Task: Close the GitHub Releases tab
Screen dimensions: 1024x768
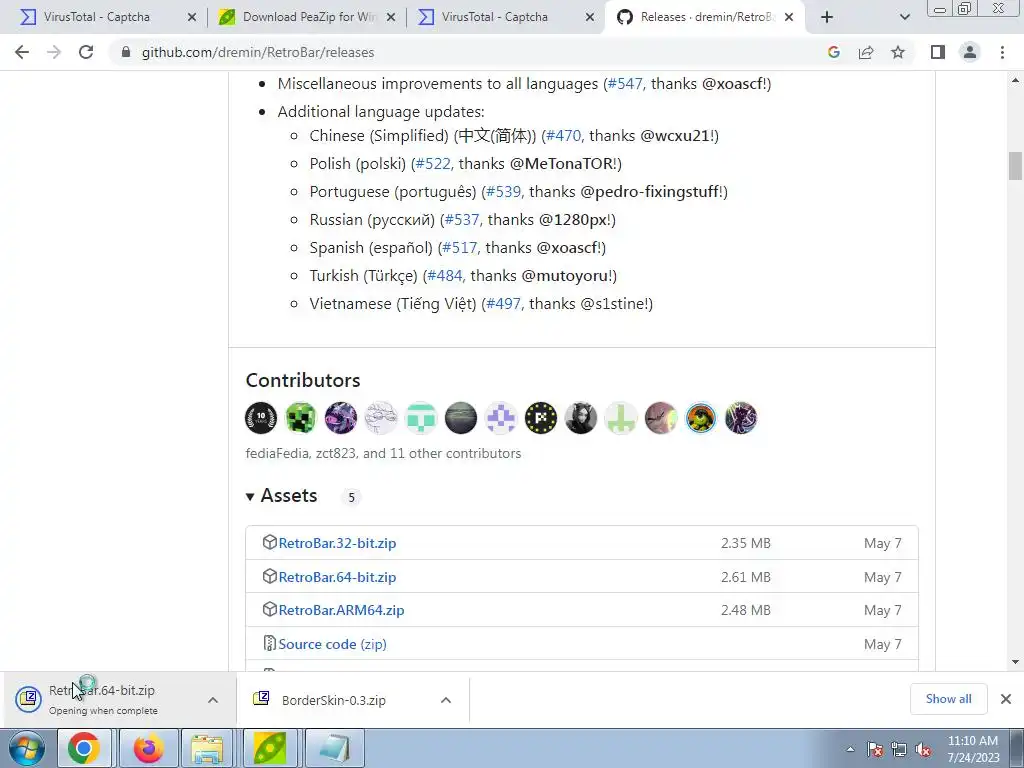Action: pos(789,18)
